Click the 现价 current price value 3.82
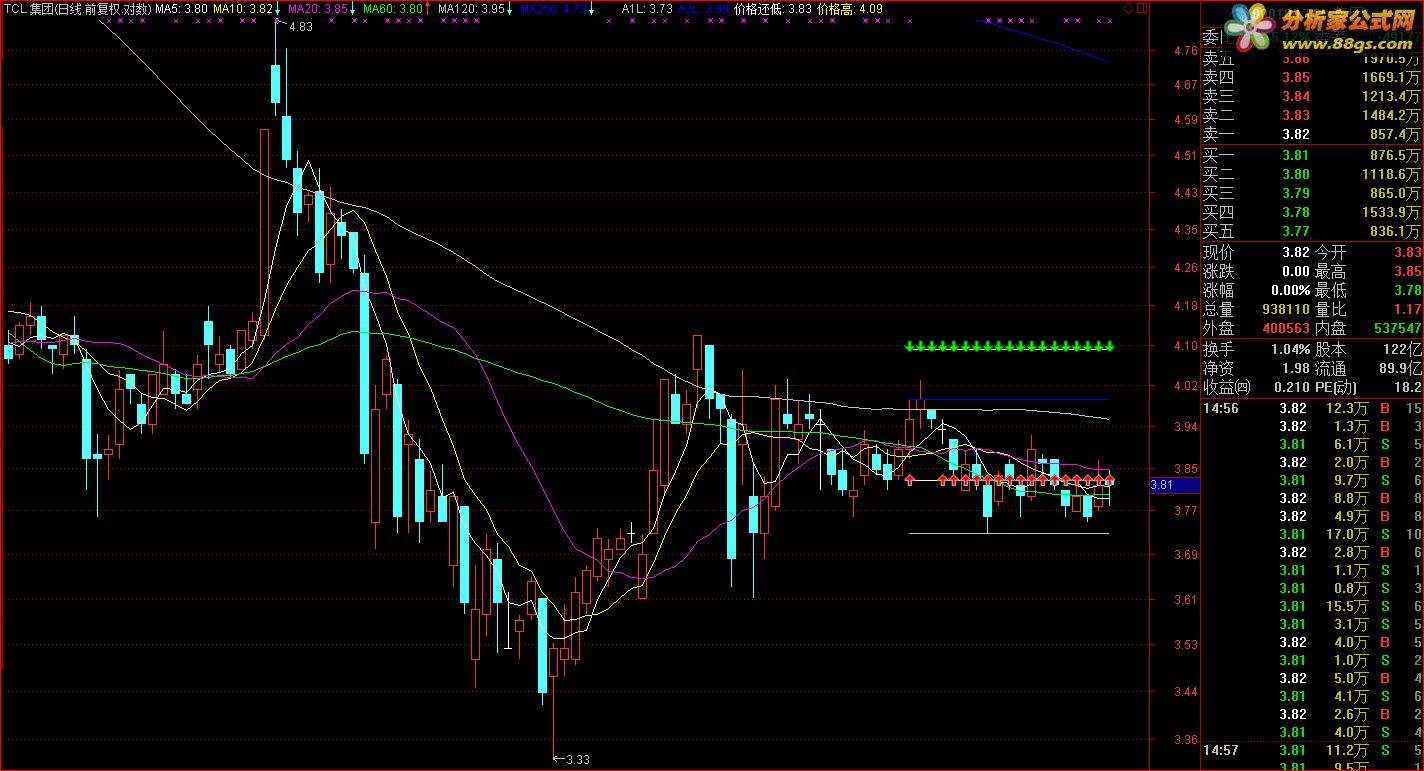This screenshot has height=771, width=1424. point(1295,252)
